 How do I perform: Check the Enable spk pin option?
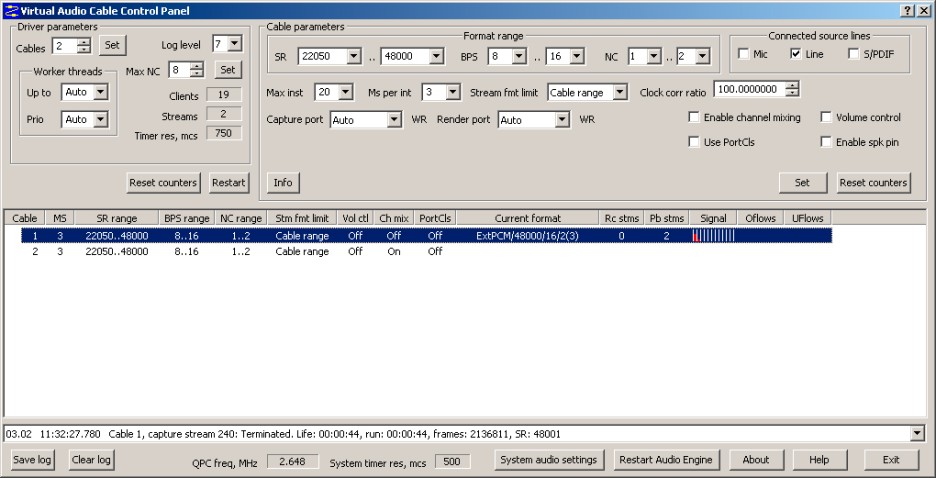(x=826, y=142)
